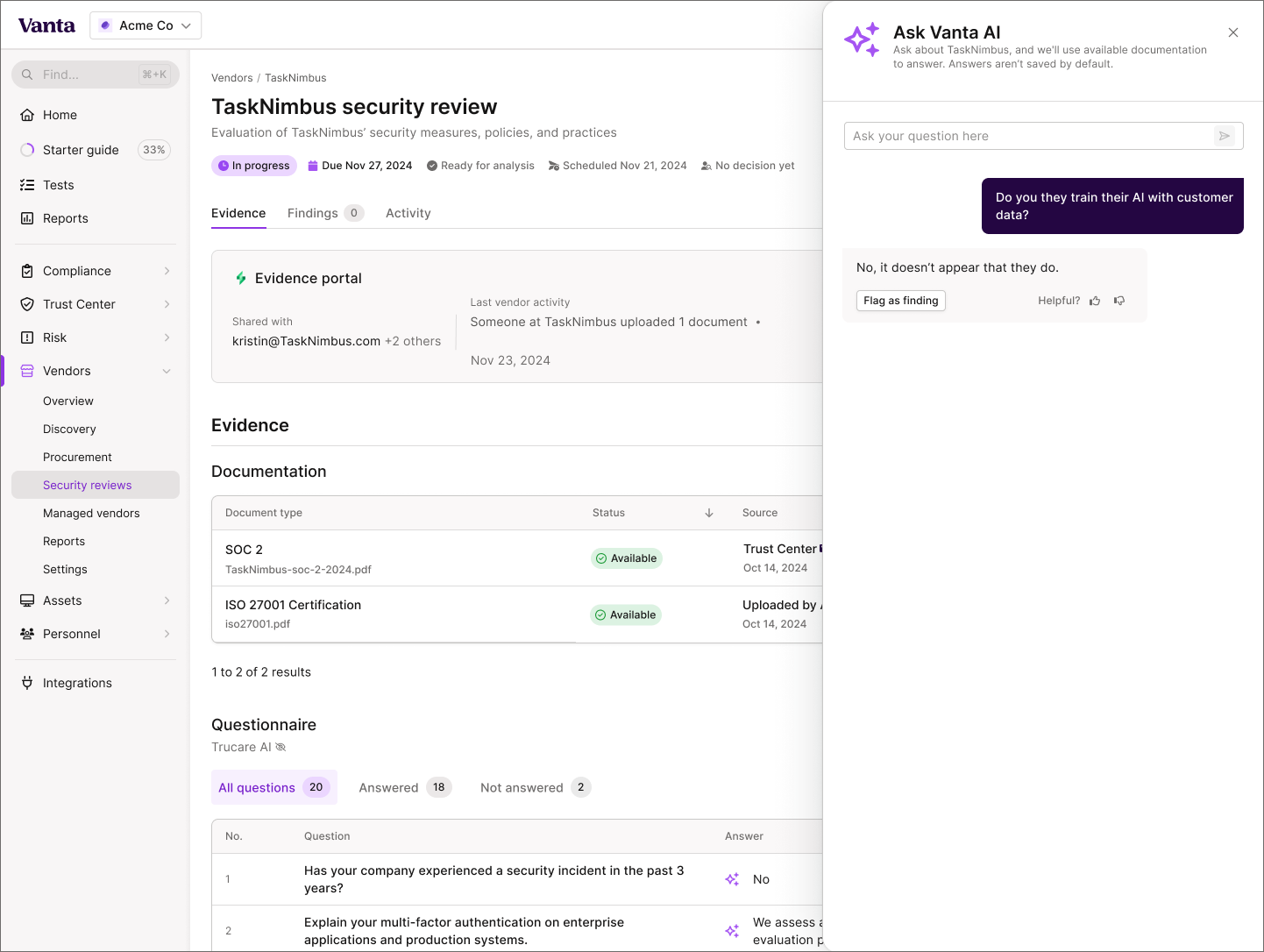Select the Answered questions tab

tap(405, 787)
